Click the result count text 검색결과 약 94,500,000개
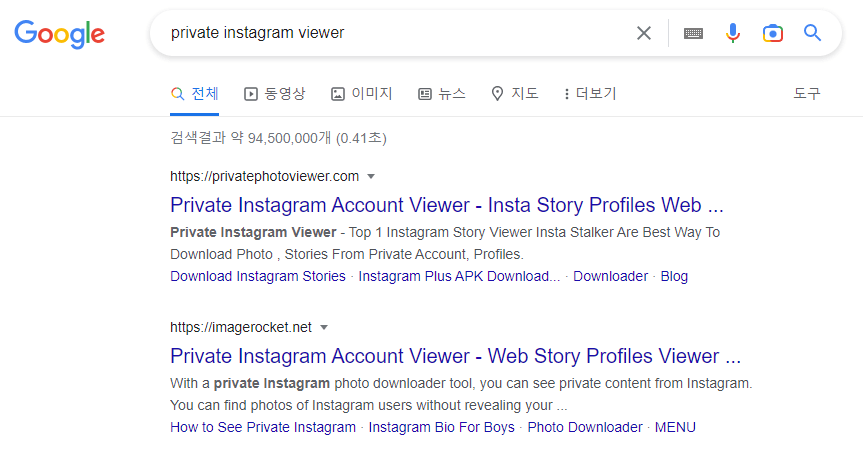Viewport: 863px width, 469px height. point(250,138)
